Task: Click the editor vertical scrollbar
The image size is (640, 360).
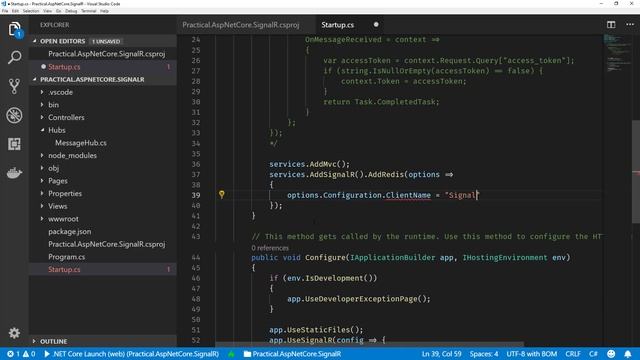Action: (x=636, y=171)
